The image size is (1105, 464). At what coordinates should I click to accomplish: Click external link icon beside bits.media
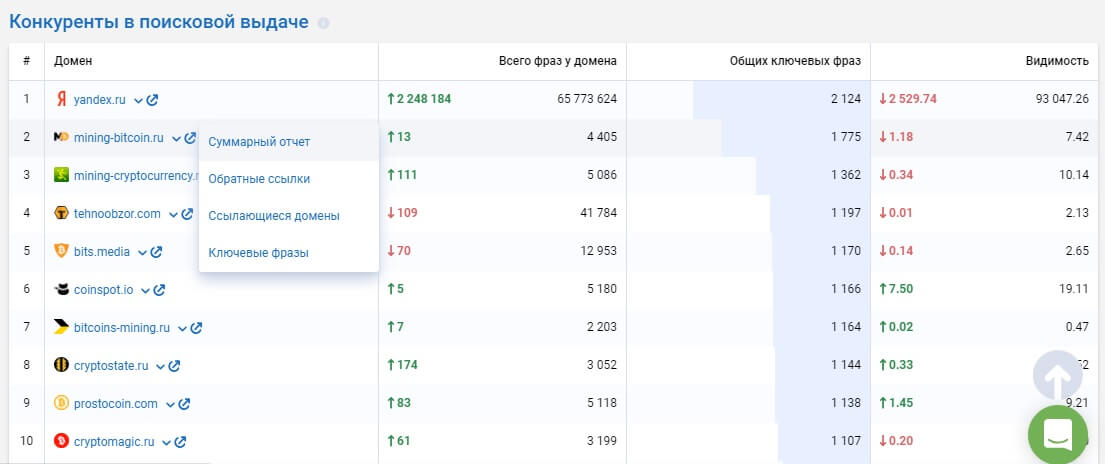(x=157, y=252)
